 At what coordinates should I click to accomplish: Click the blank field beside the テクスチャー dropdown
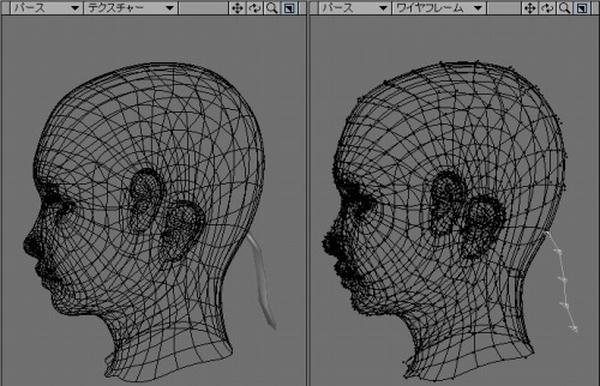tap(203, 8)
